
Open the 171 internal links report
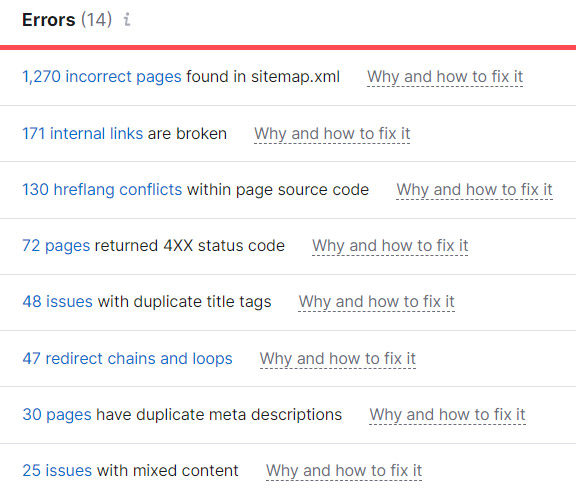pyautogui.click(x=82, y=133)
